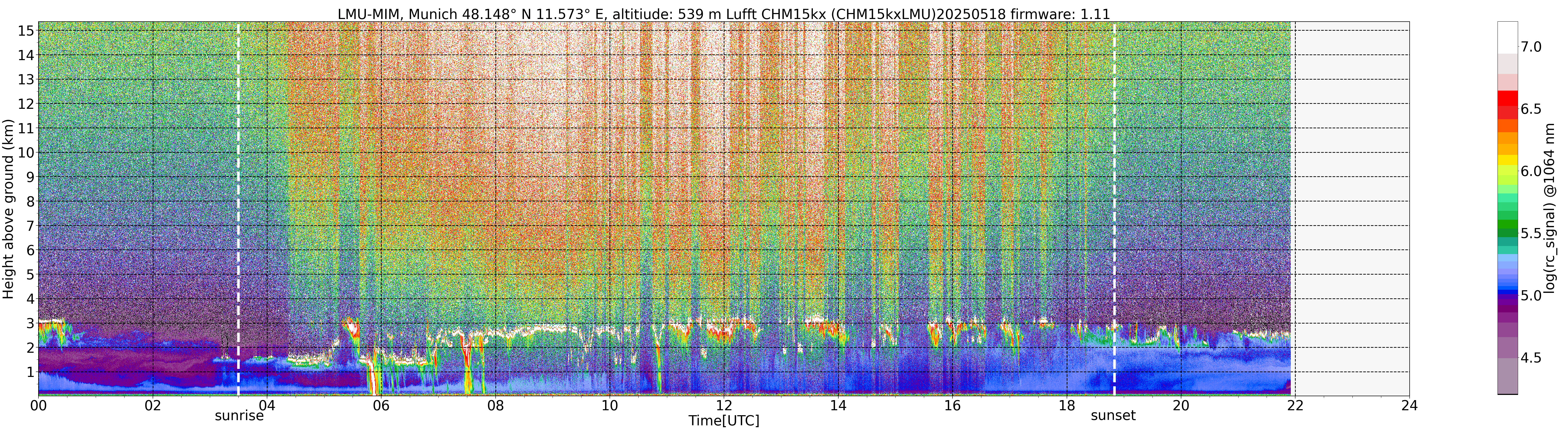Select the time axis tick label '18'
Viewport: 1568px width, 429px height.
1066,405
